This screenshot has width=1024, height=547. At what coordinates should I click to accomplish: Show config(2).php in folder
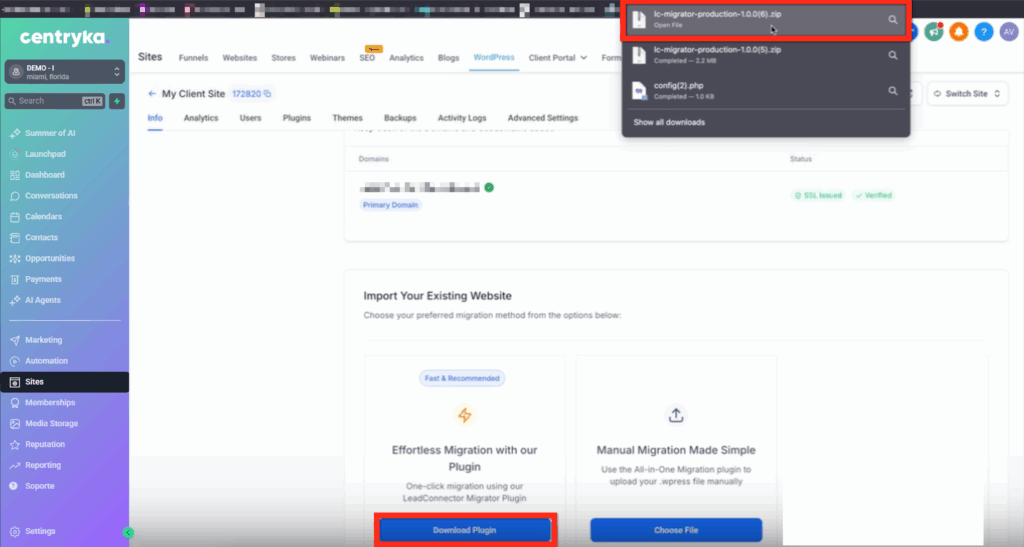click(x=892, y=91)
